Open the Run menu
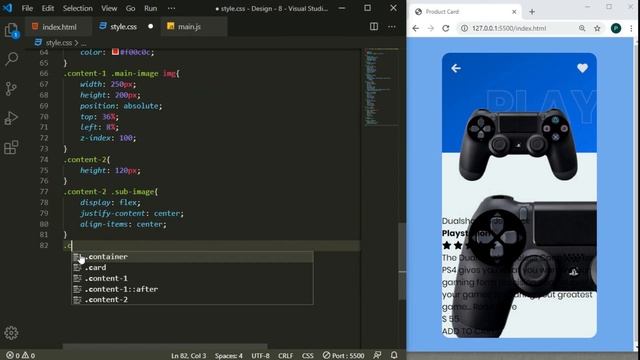The image size is (640, 360). tap(151, 8)
